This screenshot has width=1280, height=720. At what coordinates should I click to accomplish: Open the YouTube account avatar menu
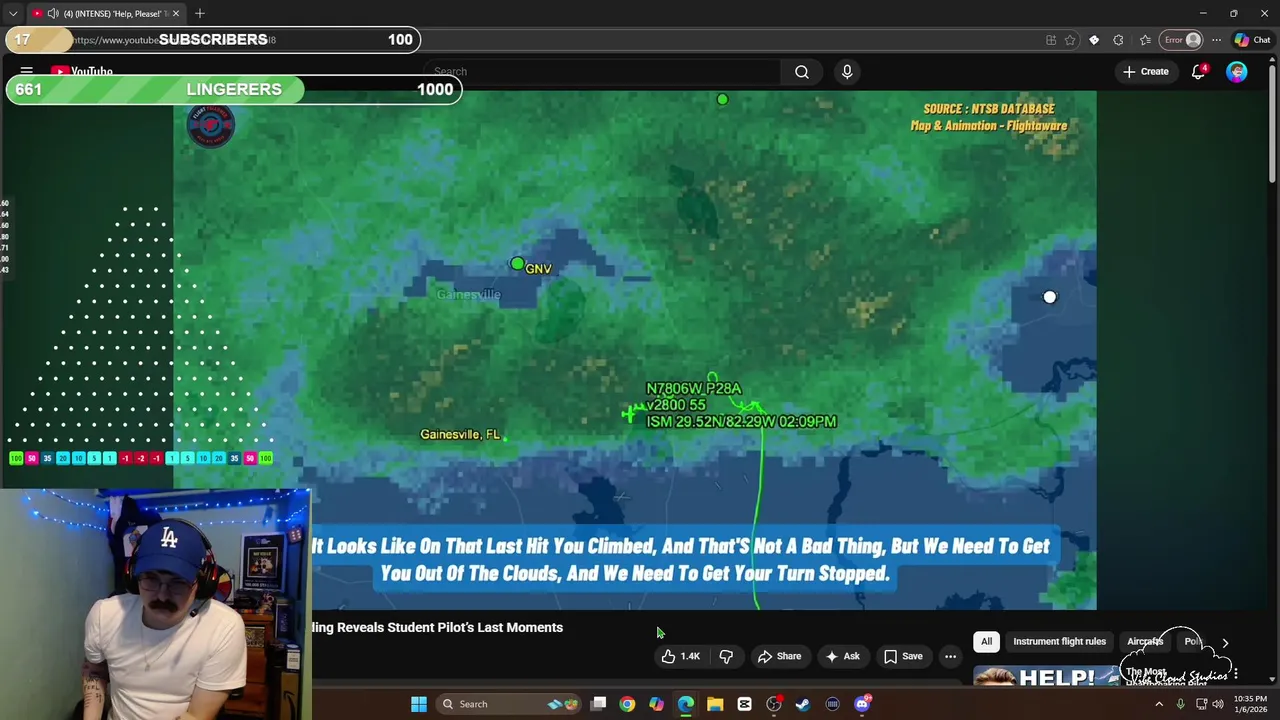1237,72
